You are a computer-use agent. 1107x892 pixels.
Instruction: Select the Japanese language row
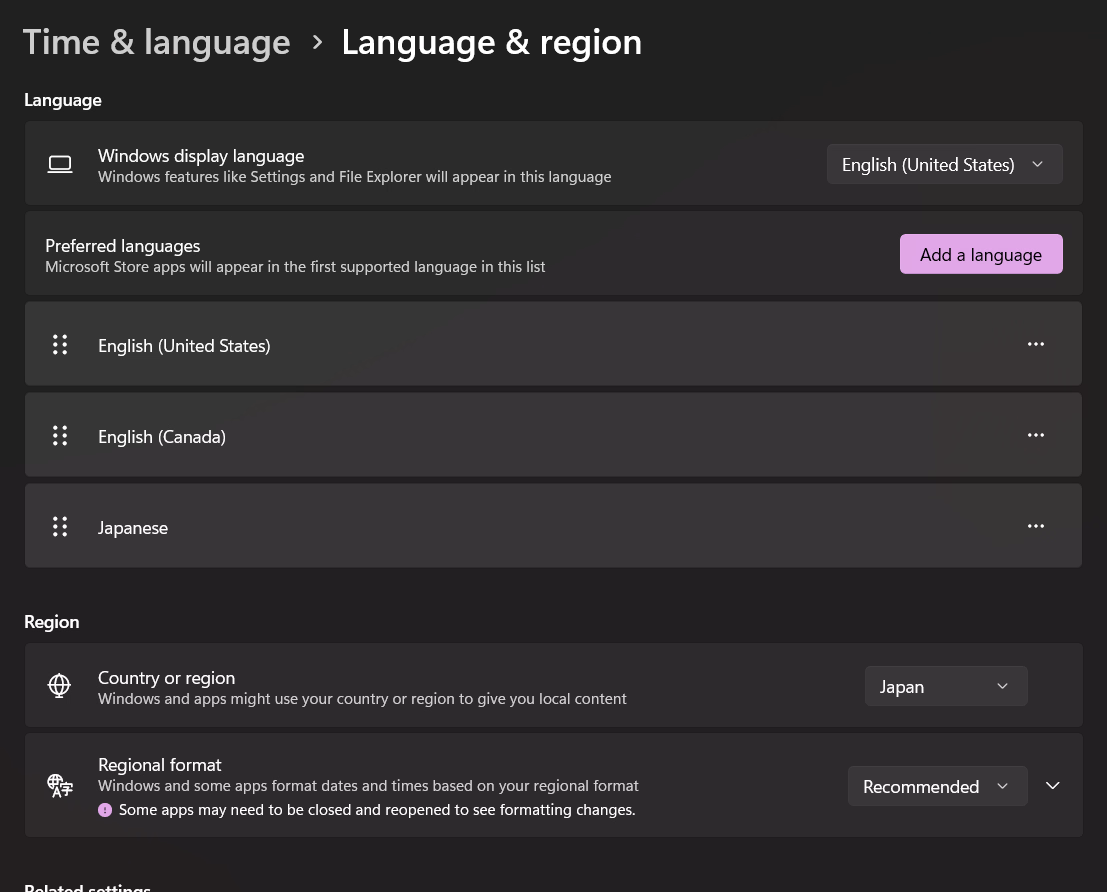pos(133,528)
